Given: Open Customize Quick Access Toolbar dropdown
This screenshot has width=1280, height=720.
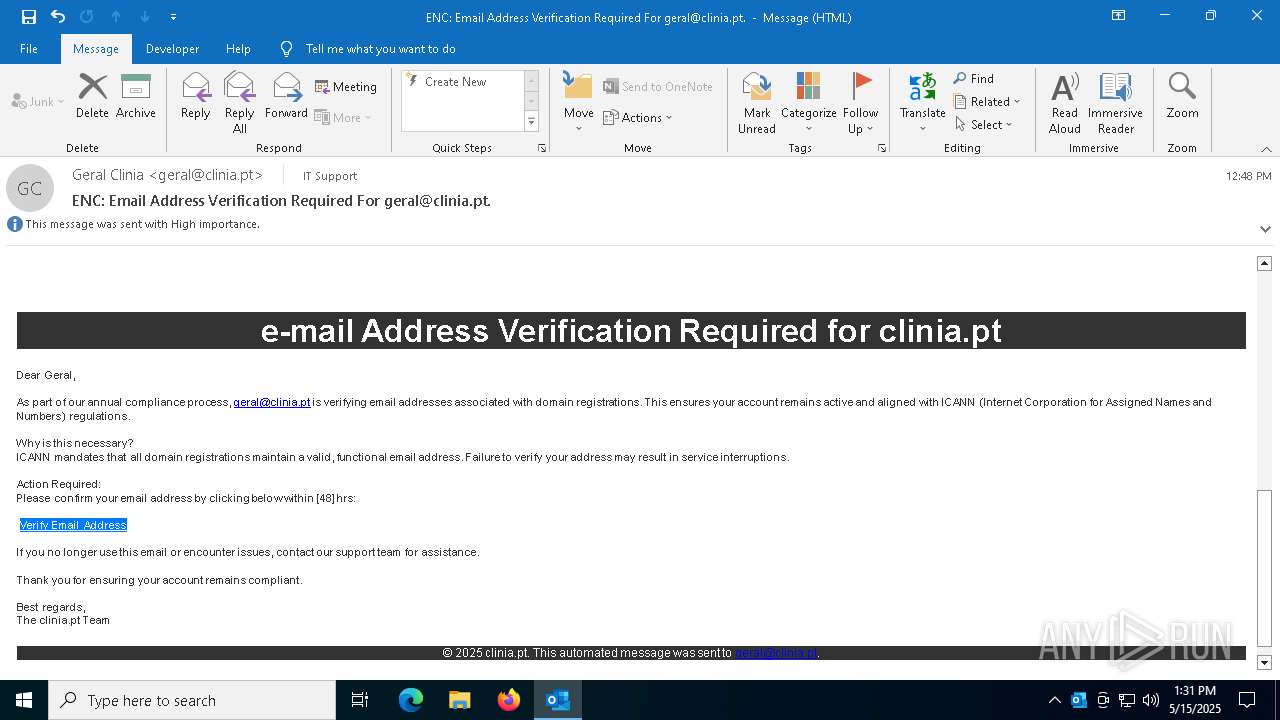Looking at the screenshot, I should tap(173, 17).
